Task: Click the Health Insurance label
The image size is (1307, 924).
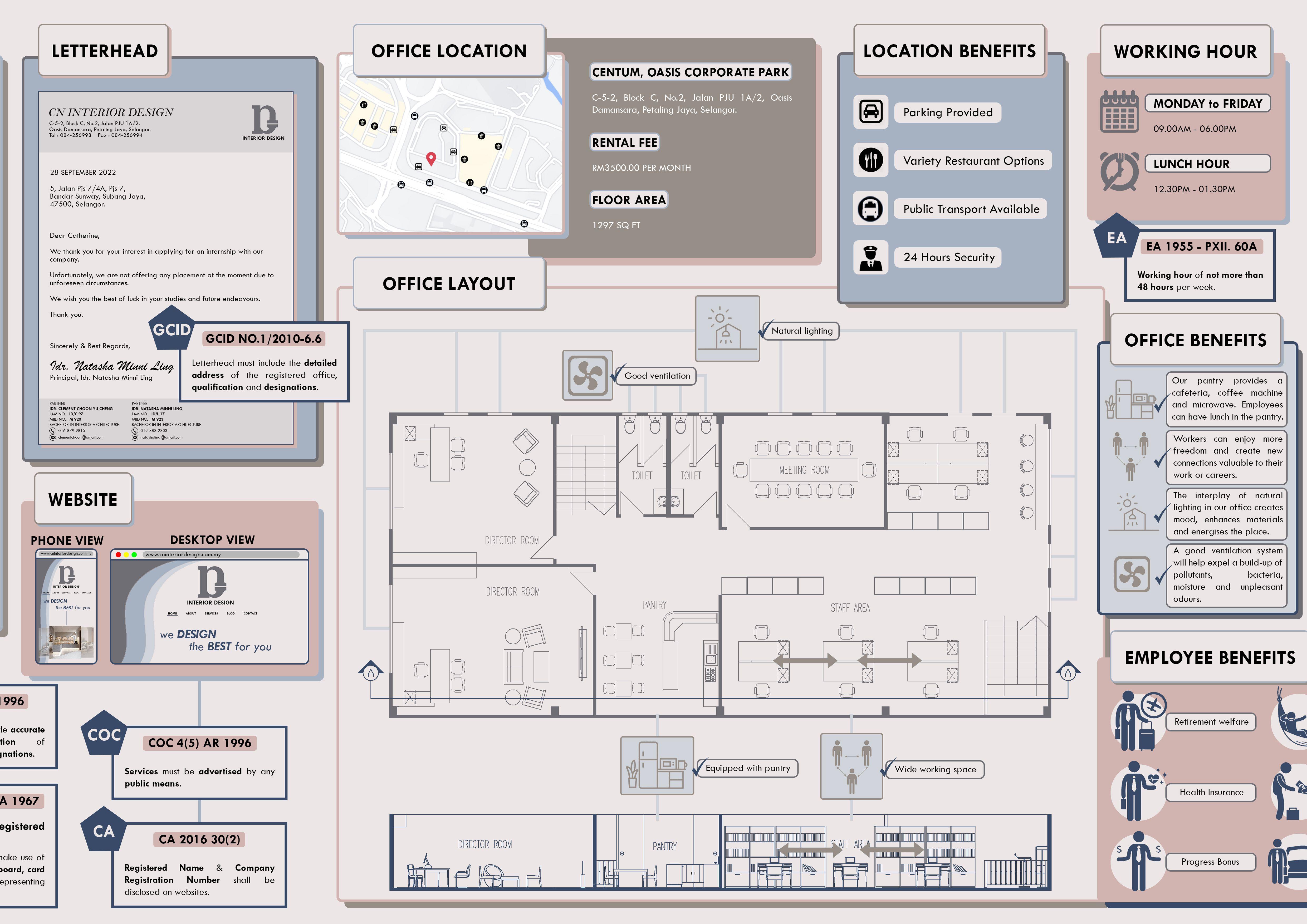Action: pos(1211,792)
